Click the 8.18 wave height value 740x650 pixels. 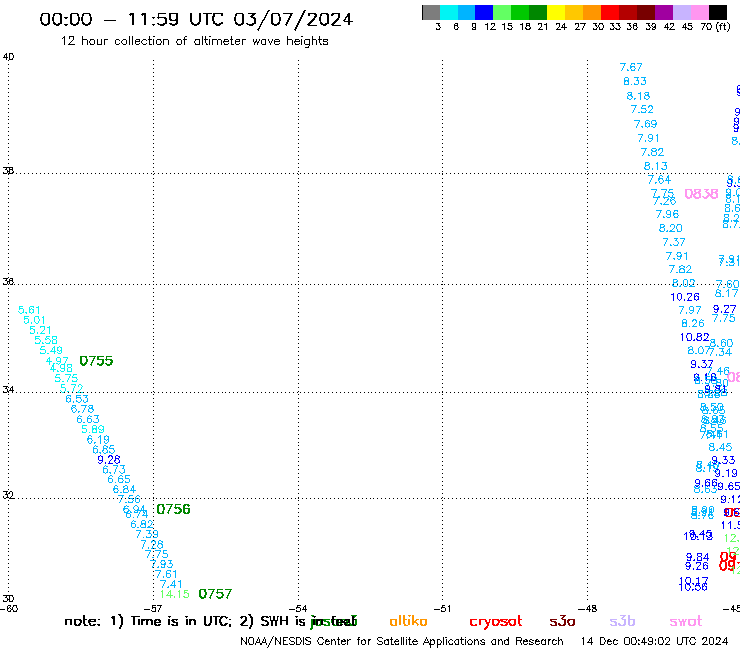point(639,96)
